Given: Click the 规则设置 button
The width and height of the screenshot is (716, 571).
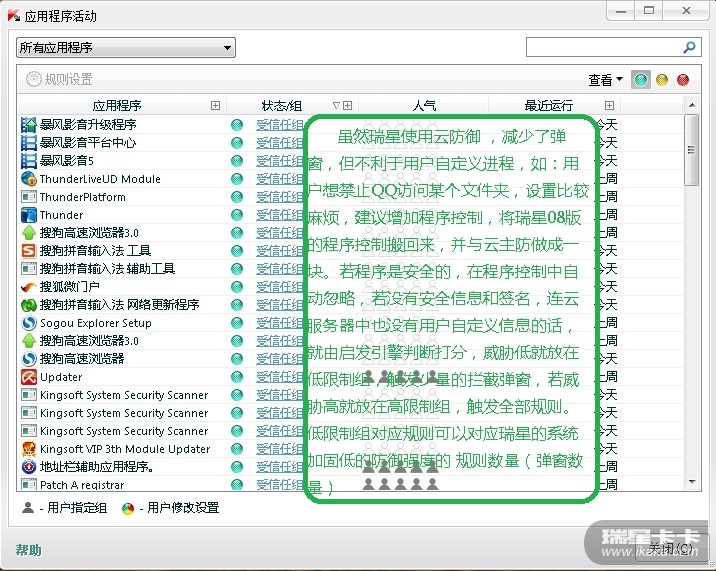Looking at the screenshot, I should coord(59,79).
